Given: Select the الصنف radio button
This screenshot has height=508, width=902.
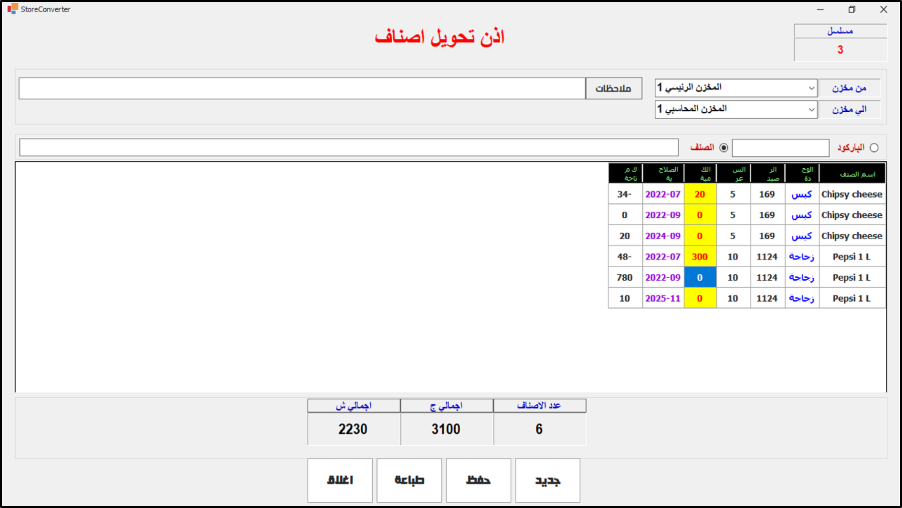Looking at the screenshot, I should tap(724, 148).
